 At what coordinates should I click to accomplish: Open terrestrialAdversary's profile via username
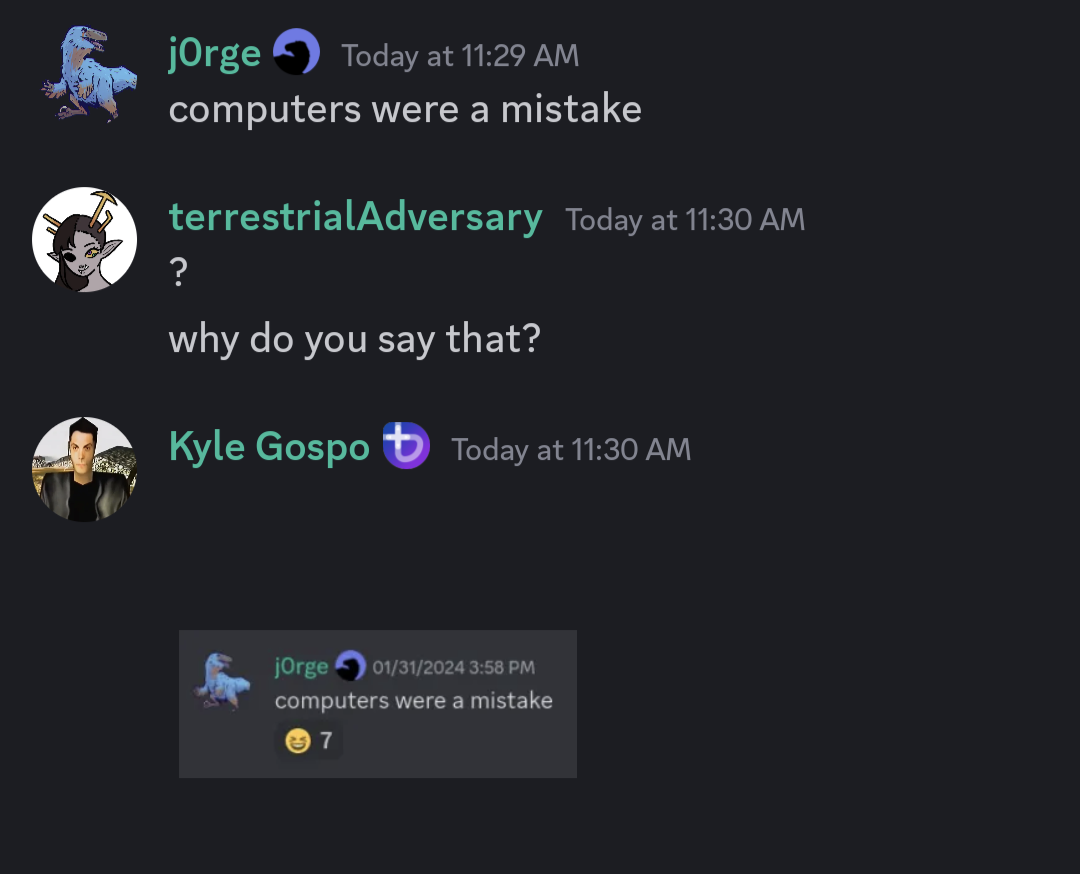356,217
